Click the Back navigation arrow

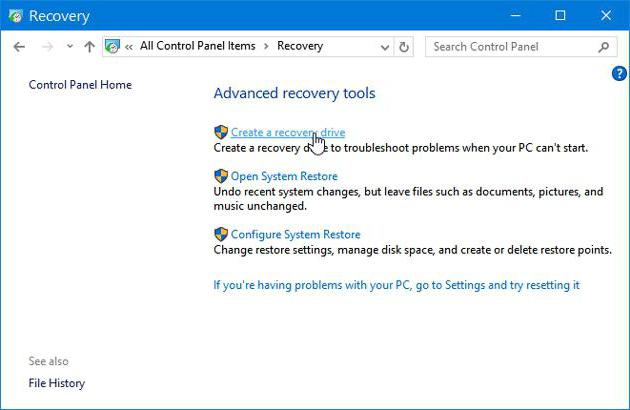tap(19, 47)
